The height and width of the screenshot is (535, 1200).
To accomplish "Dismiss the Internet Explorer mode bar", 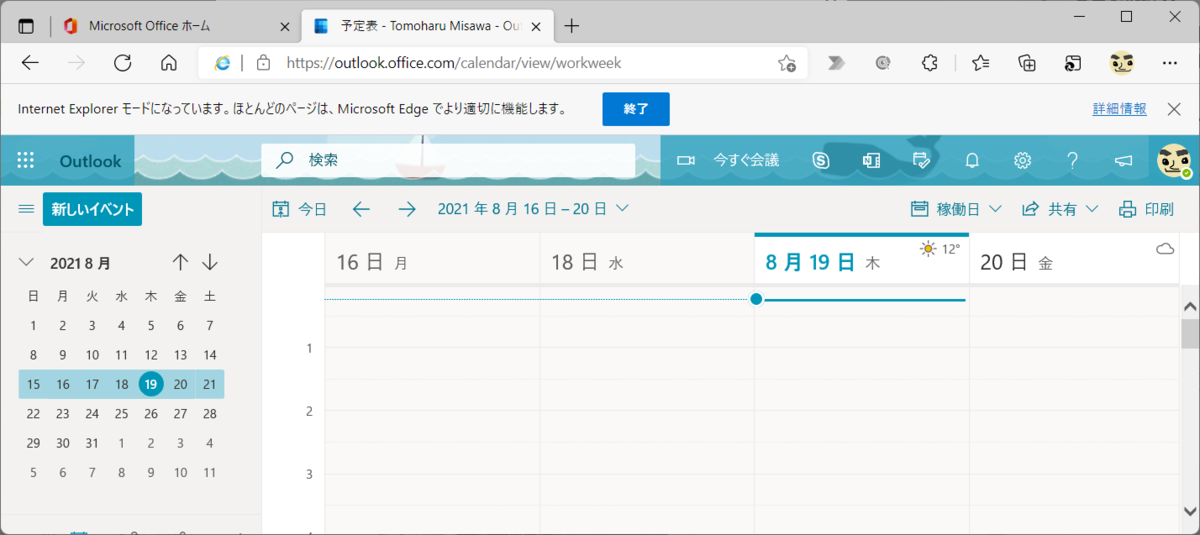I will coord(1174,109).
